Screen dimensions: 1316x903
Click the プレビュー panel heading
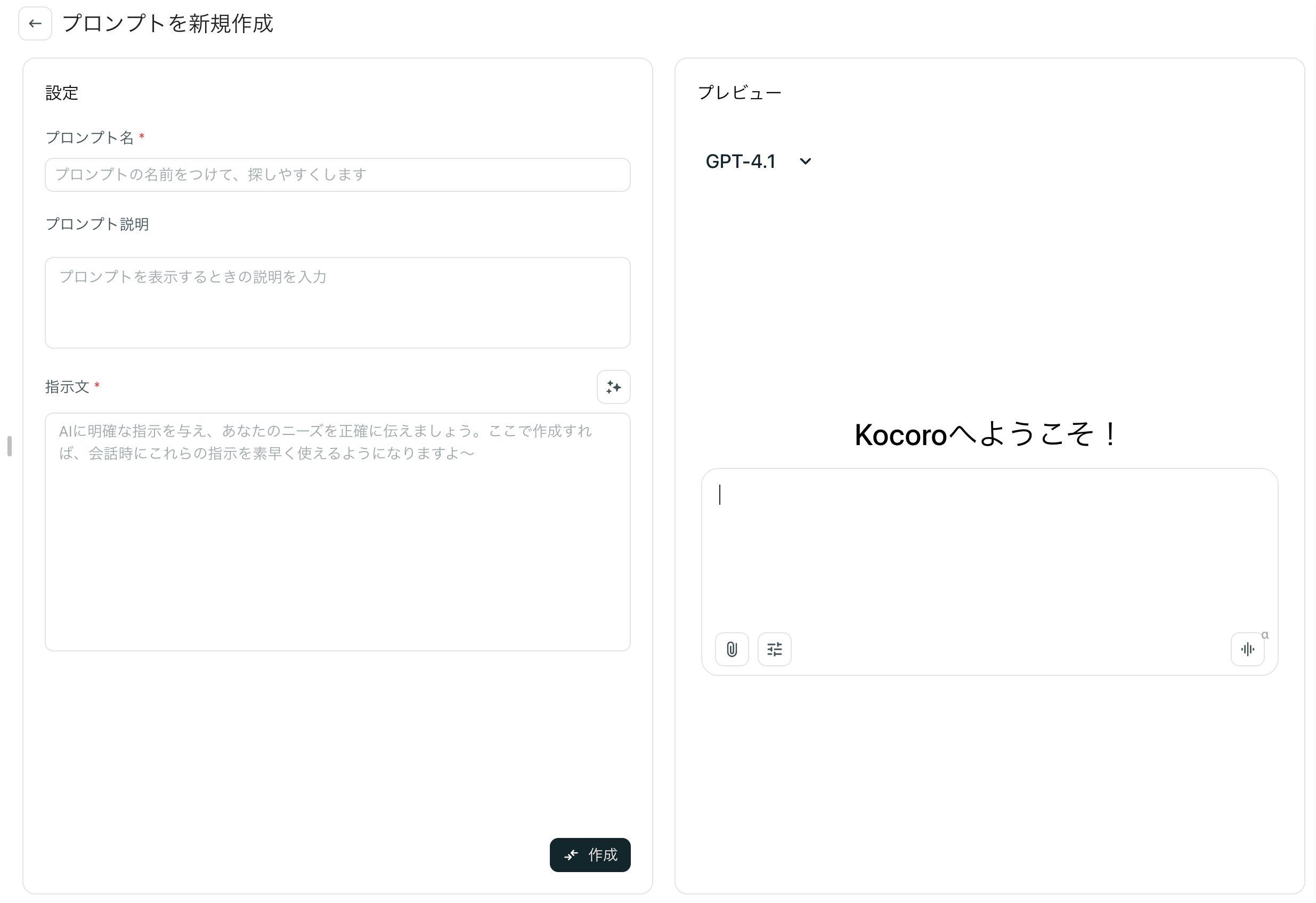coord(740,93)
